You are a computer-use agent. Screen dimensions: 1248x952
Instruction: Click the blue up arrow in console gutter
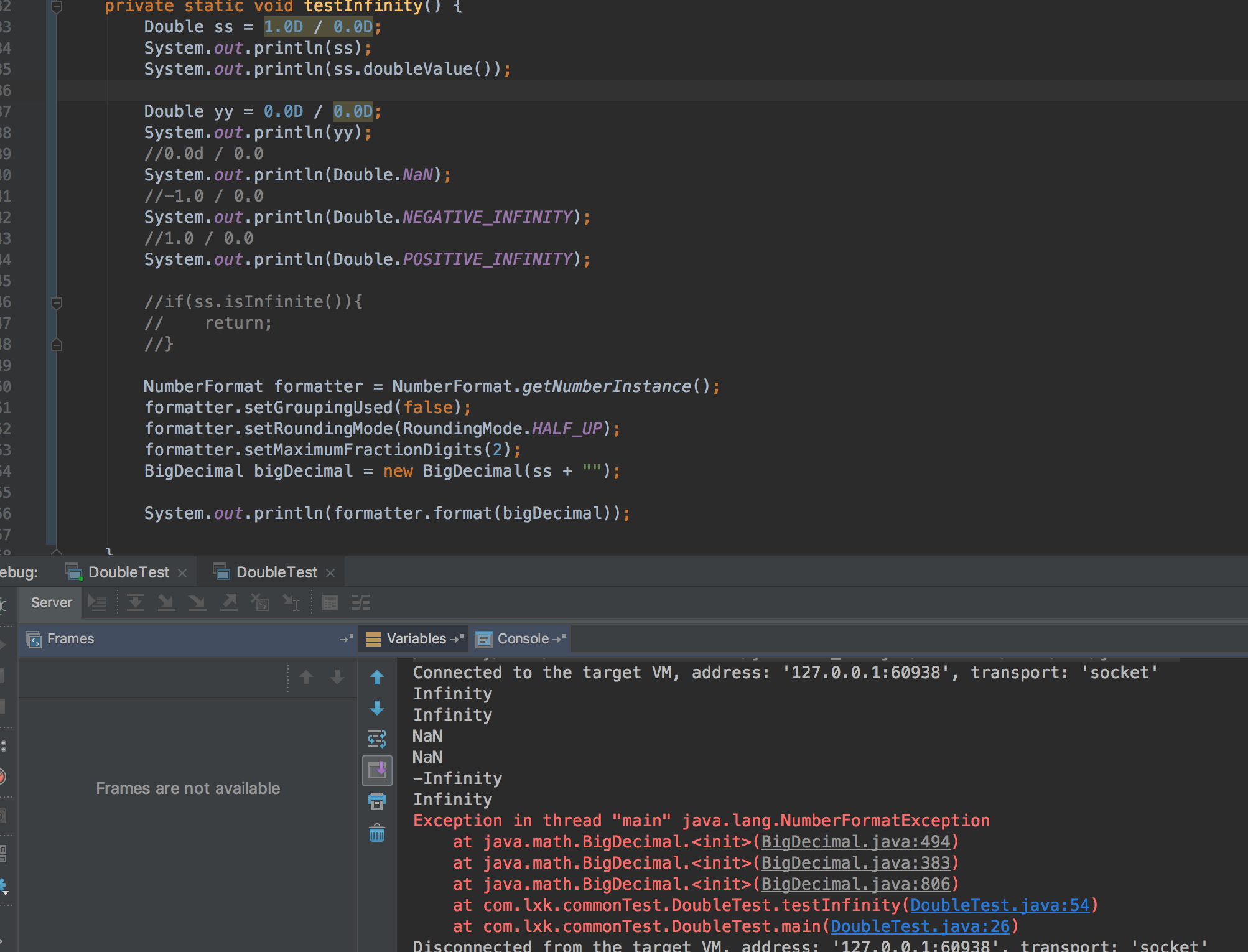pos(377,677)
